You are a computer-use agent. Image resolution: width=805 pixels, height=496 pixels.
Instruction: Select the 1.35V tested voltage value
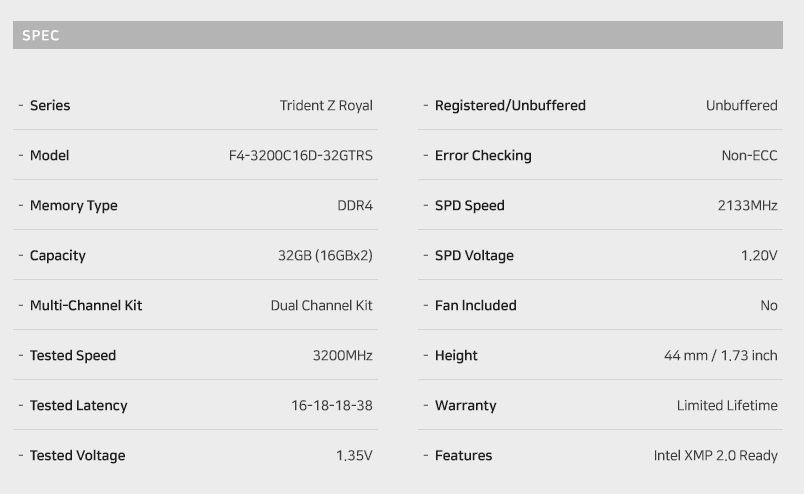click(x=354, y=455)
